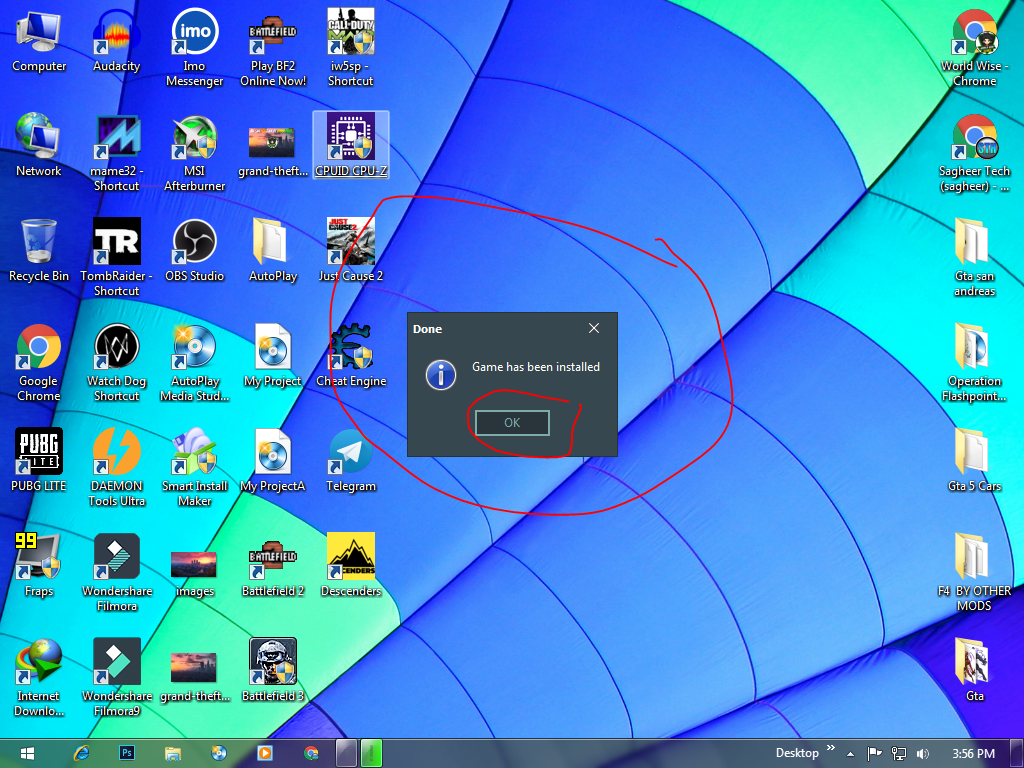Select the My ProjectA file icon
This screenshot has width=1024, height=768.
click(273, 460)
